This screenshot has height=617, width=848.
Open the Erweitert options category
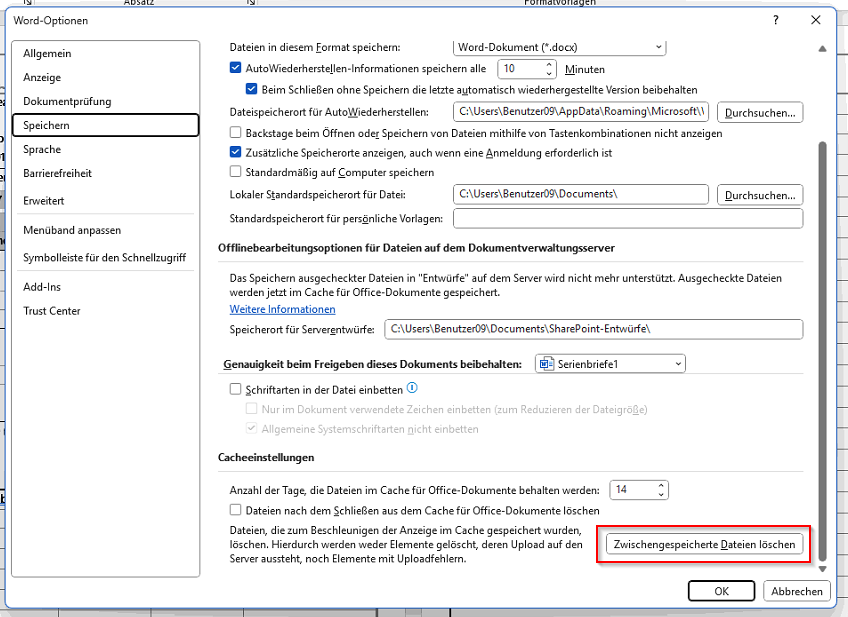44,201
